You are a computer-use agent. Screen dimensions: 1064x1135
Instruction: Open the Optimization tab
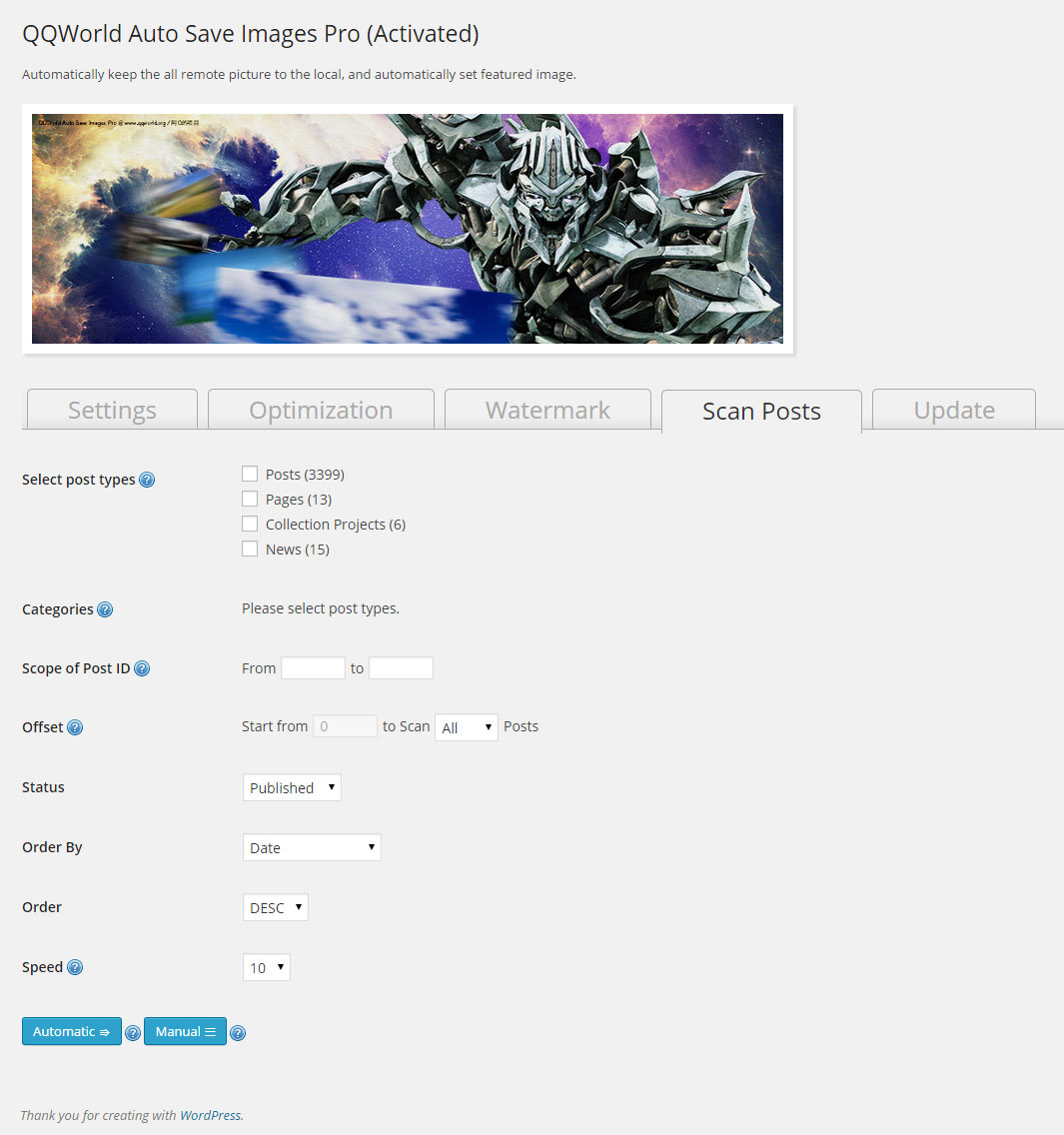click(321, 410)
